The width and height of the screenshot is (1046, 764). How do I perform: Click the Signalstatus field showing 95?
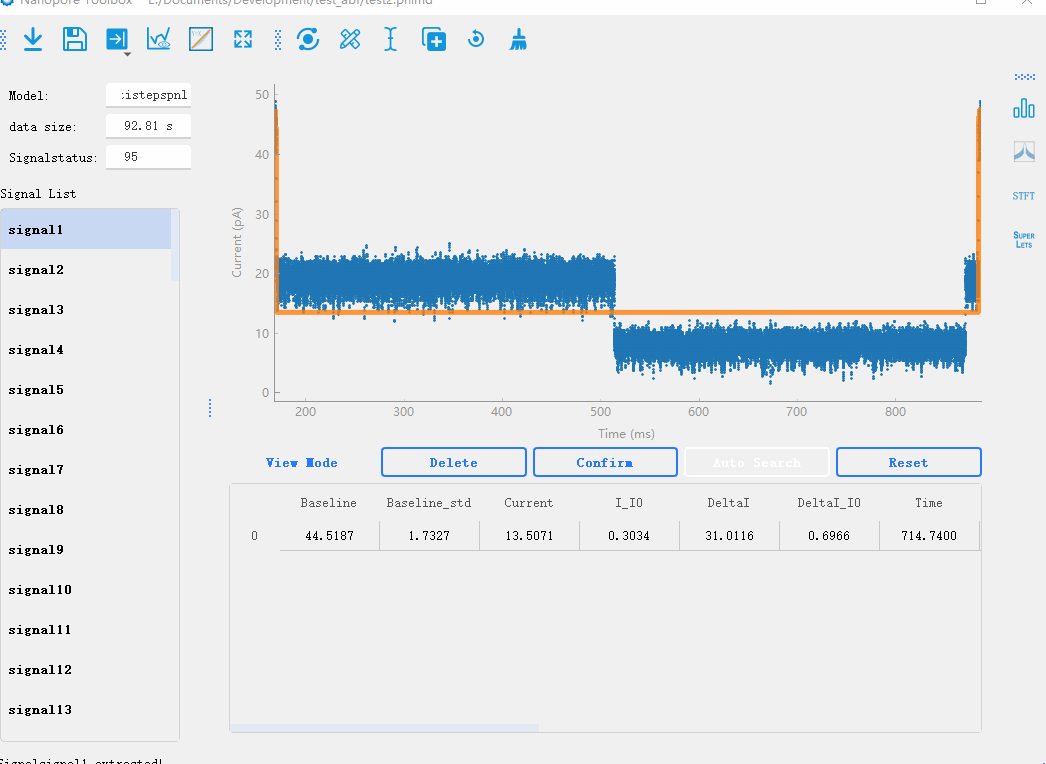[x=148, y=157]
